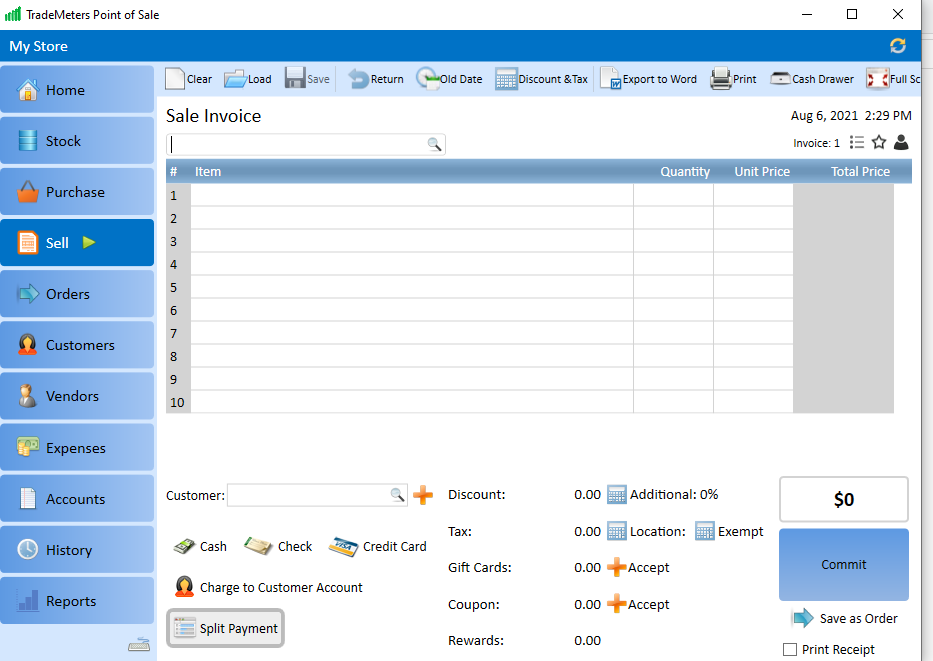Click the star icon beside invoice number
Viewport: 933px width, 661px height.
tap(879, 143)
